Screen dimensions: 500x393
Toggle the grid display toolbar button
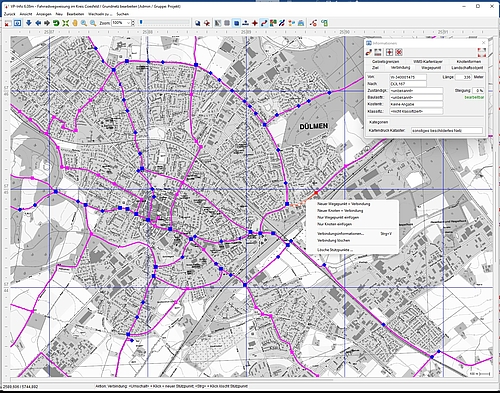click(x=227, y=23)
